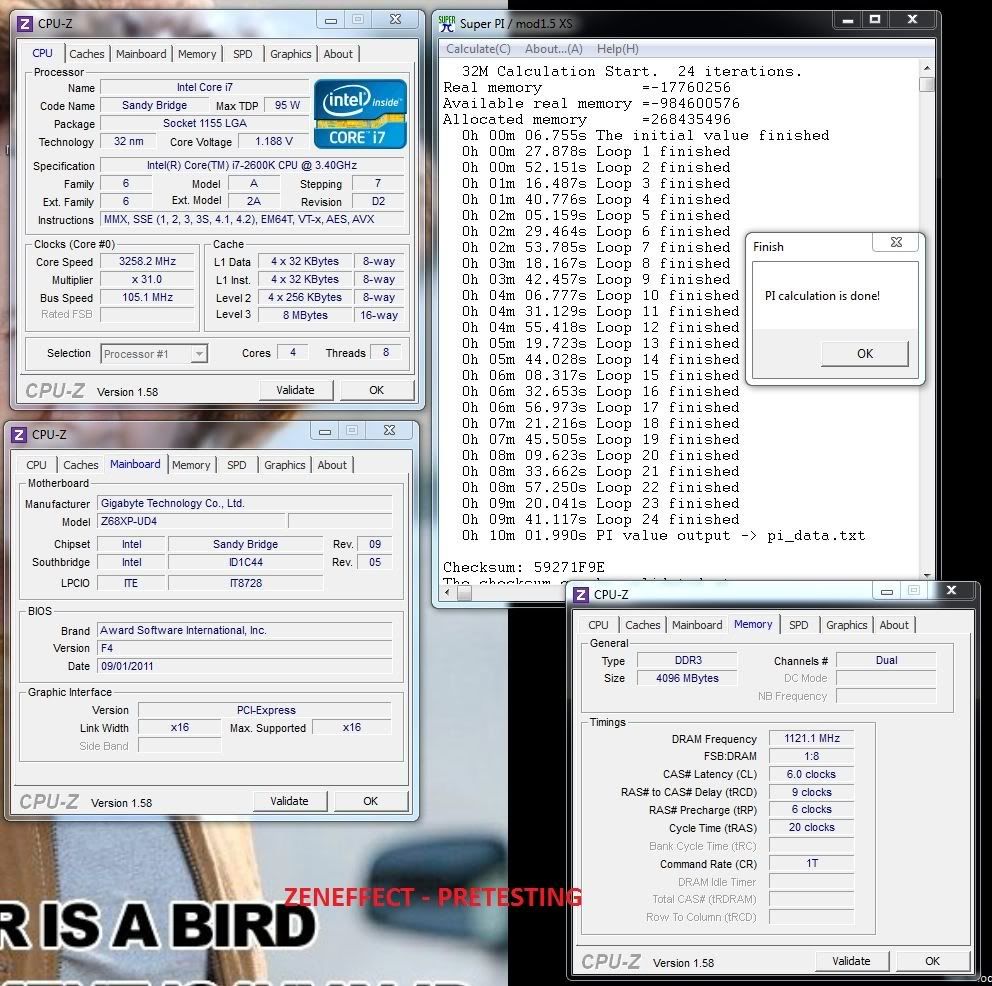
Task: Open SPD tab in the Mainboard CPU-Z window
Action: (x=237, y=465)
